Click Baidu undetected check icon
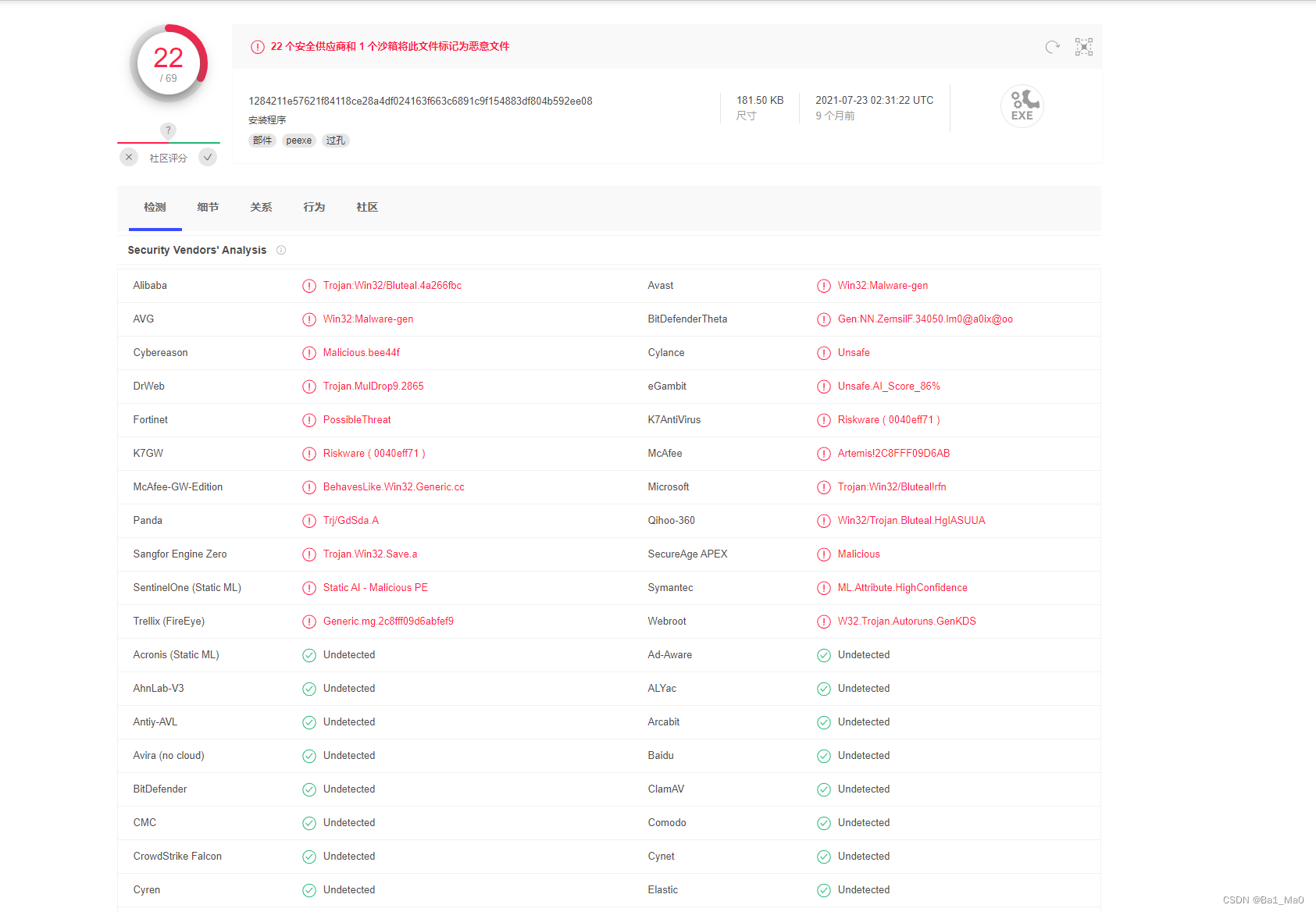The width and height of the screenshot is (1316, 912). pyautogui.click(x=824, y=756)
